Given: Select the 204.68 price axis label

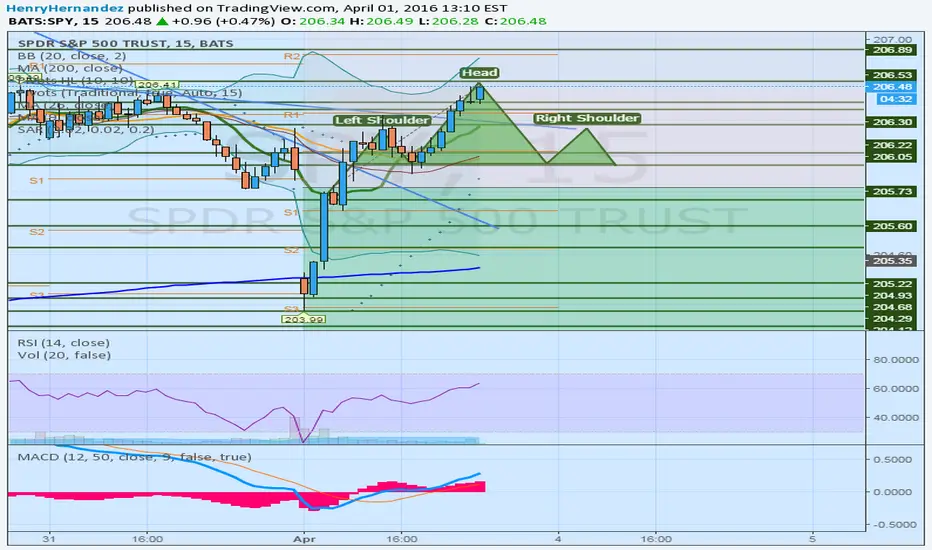Looking at the screenshot, I should tap(892, 307).
